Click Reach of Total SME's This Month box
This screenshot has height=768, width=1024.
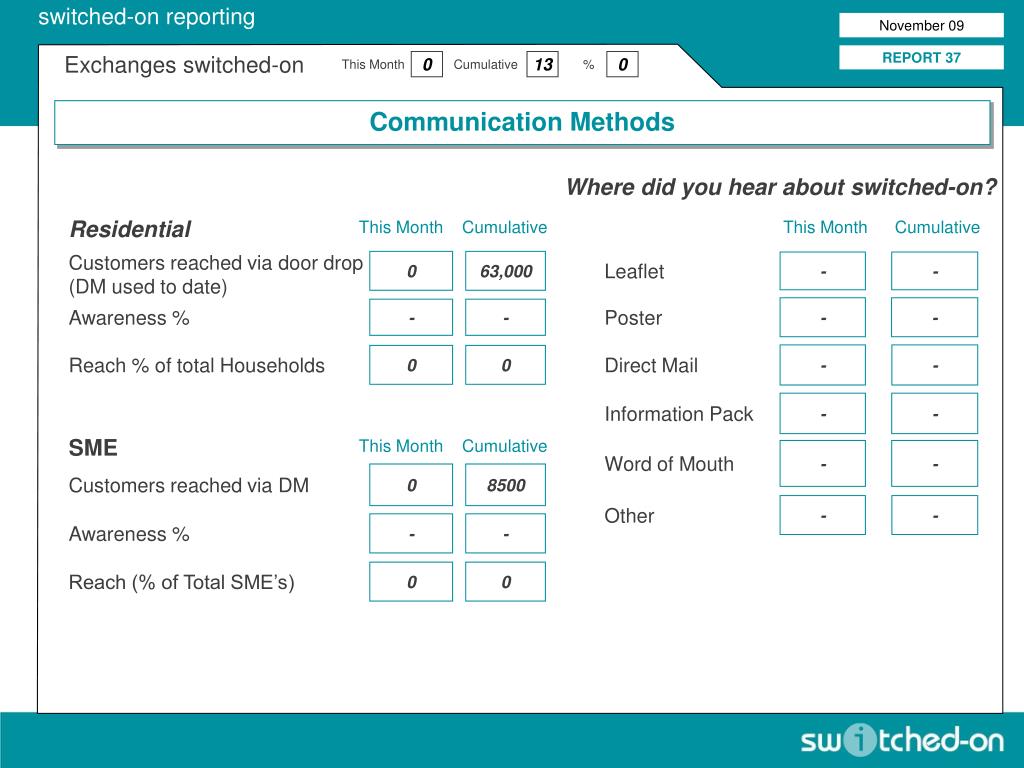coord(411,582)
